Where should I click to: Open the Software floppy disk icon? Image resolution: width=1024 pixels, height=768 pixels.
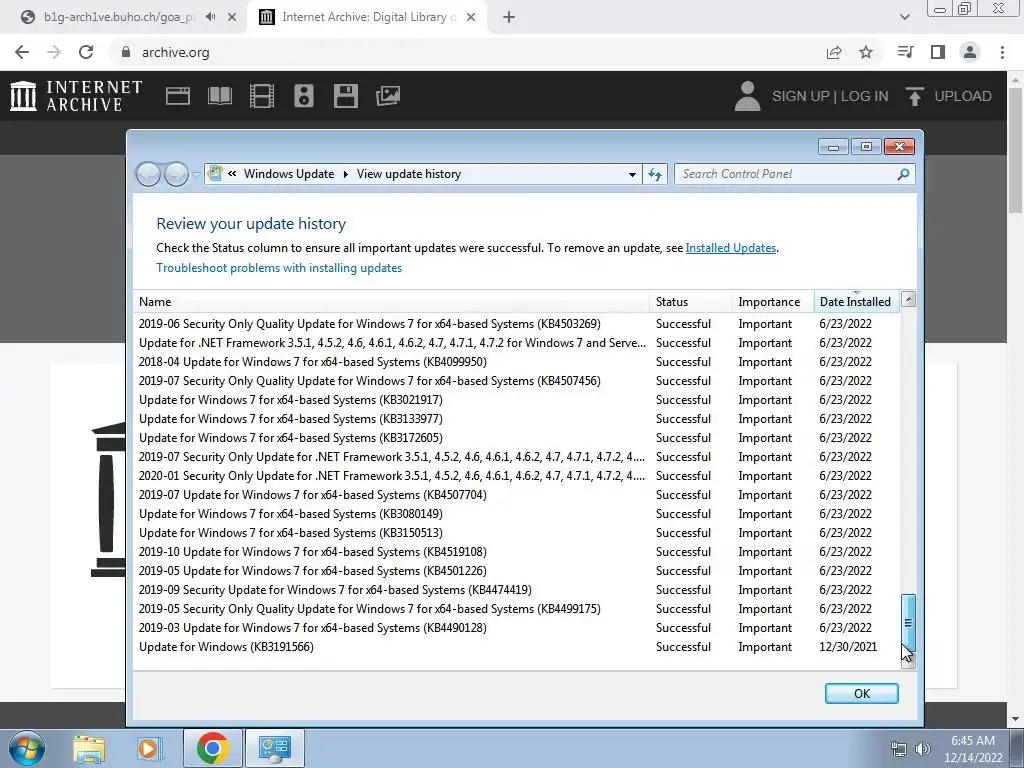point(345,96)
